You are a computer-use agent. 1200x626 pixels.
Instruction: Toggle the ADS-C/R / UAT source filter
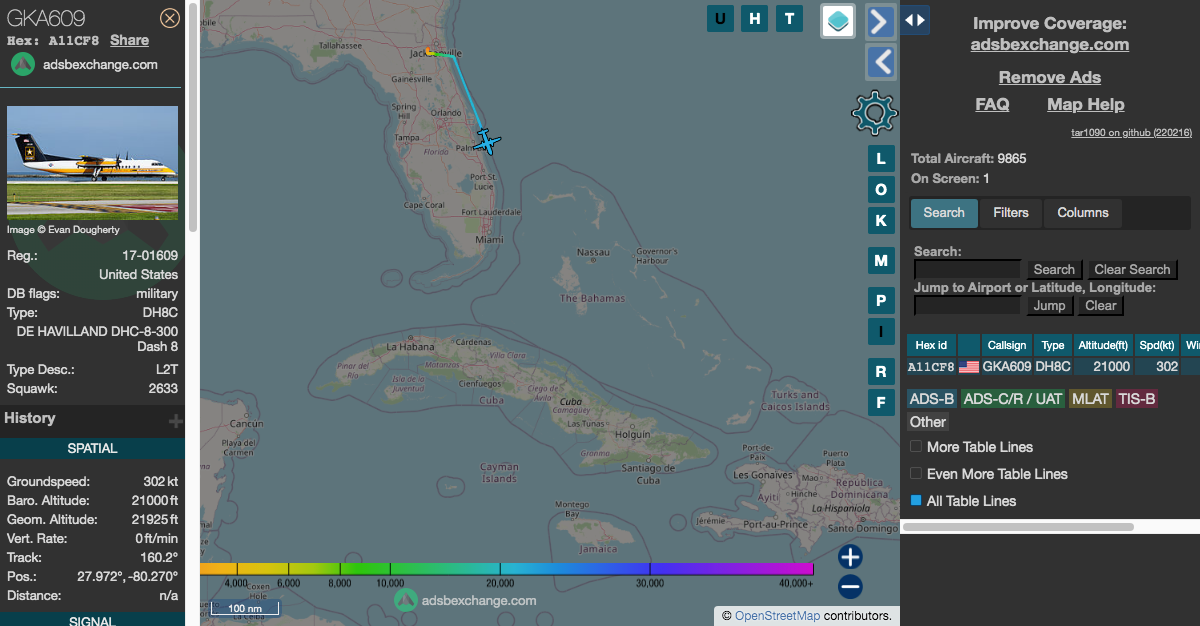click(1013, 399)
